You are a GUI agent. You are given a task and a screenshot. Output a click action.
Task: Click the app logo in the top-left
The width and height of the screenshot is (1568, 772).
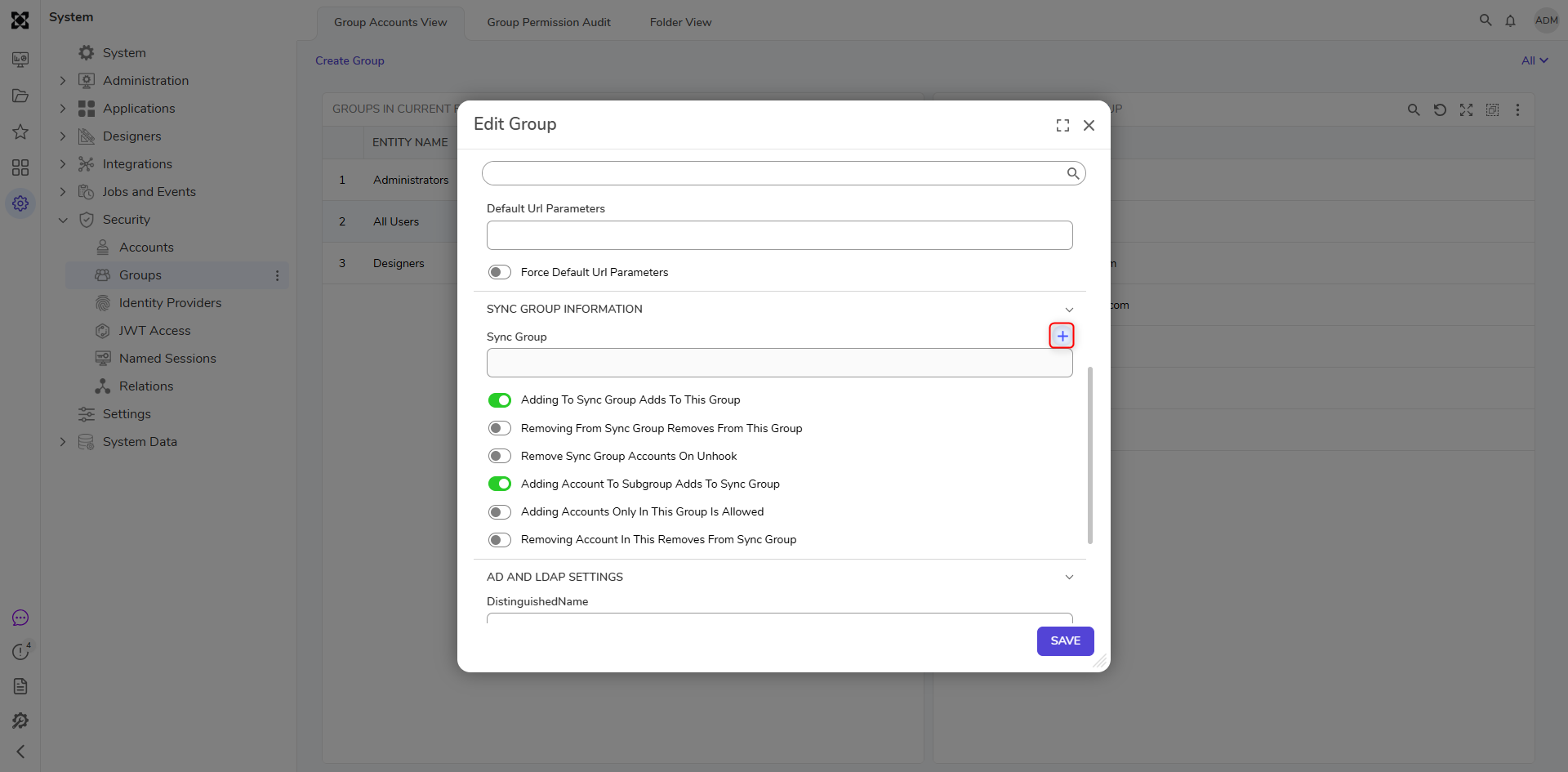point(20,20)
